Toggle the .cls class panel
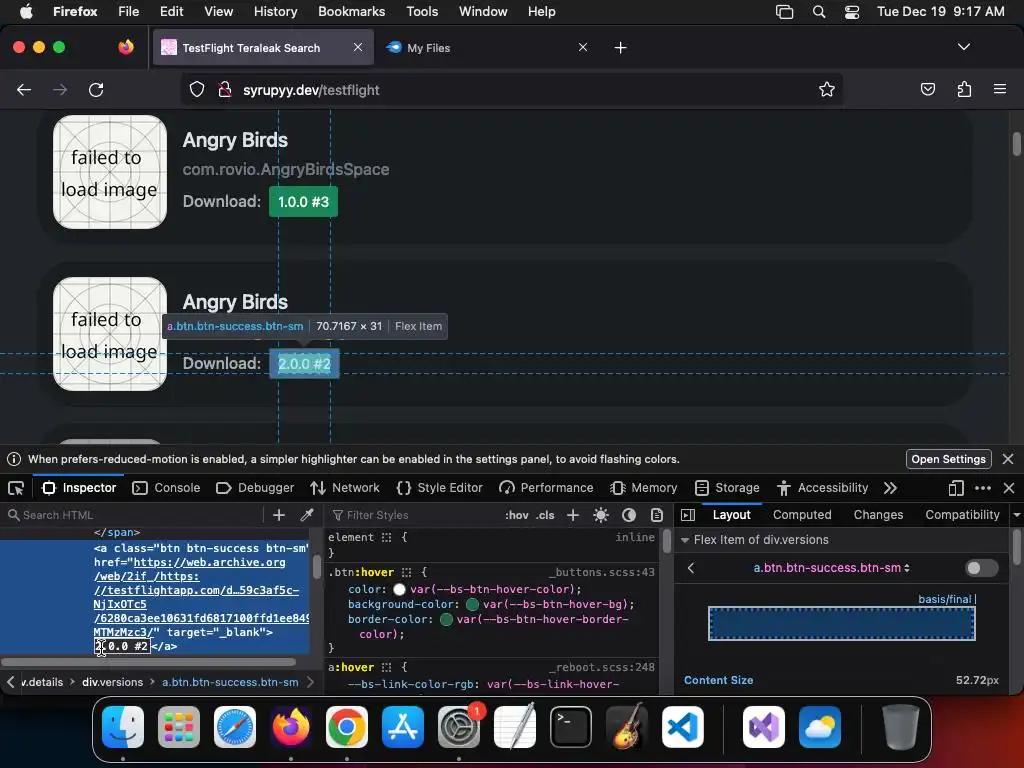Screen dimensions: 1024x768 coord(545,515)
